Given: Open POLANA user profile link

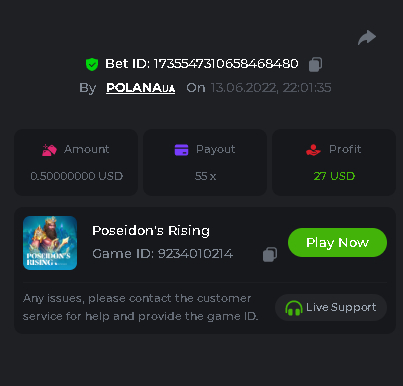Looking at the screenshot, I should pyautogui.click(x=140, y=88).
